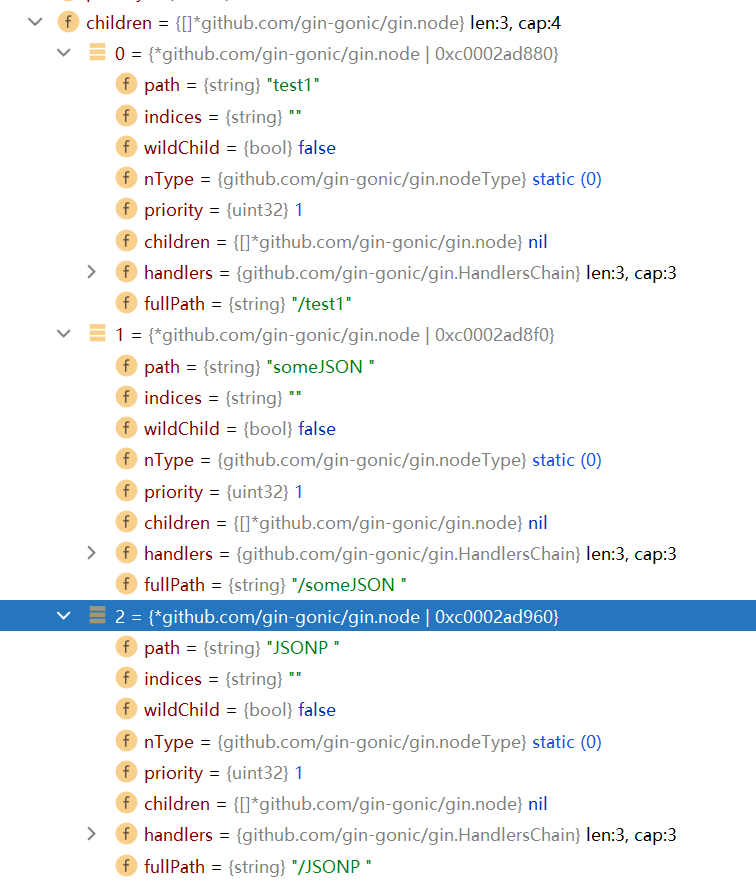The image size is (756, 884).
Task: Click the list icon for element 0
Action: click(x=98, y=52)
